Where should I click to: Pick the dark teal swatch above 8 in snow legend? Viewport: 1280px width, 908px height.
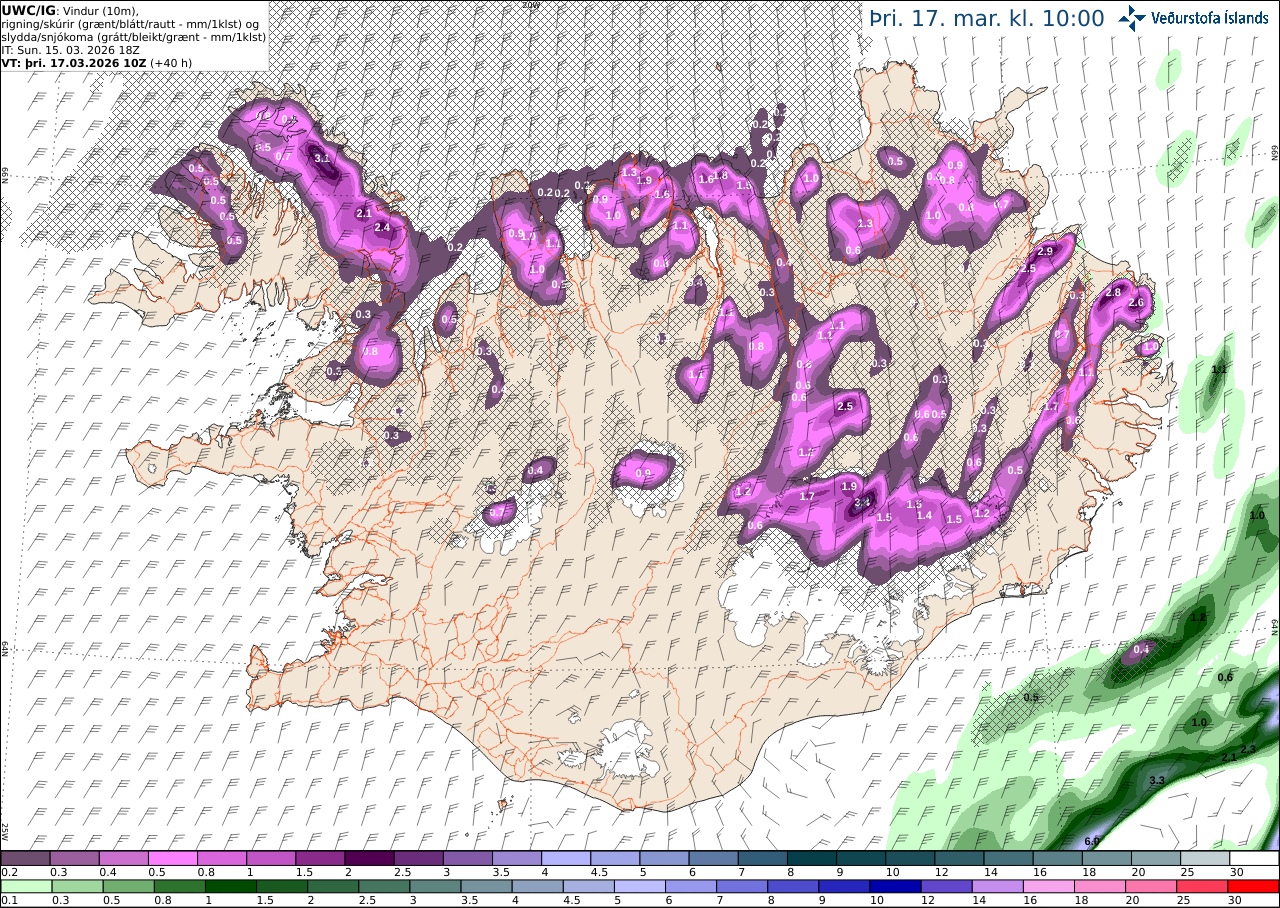click(x=812, y=858)
